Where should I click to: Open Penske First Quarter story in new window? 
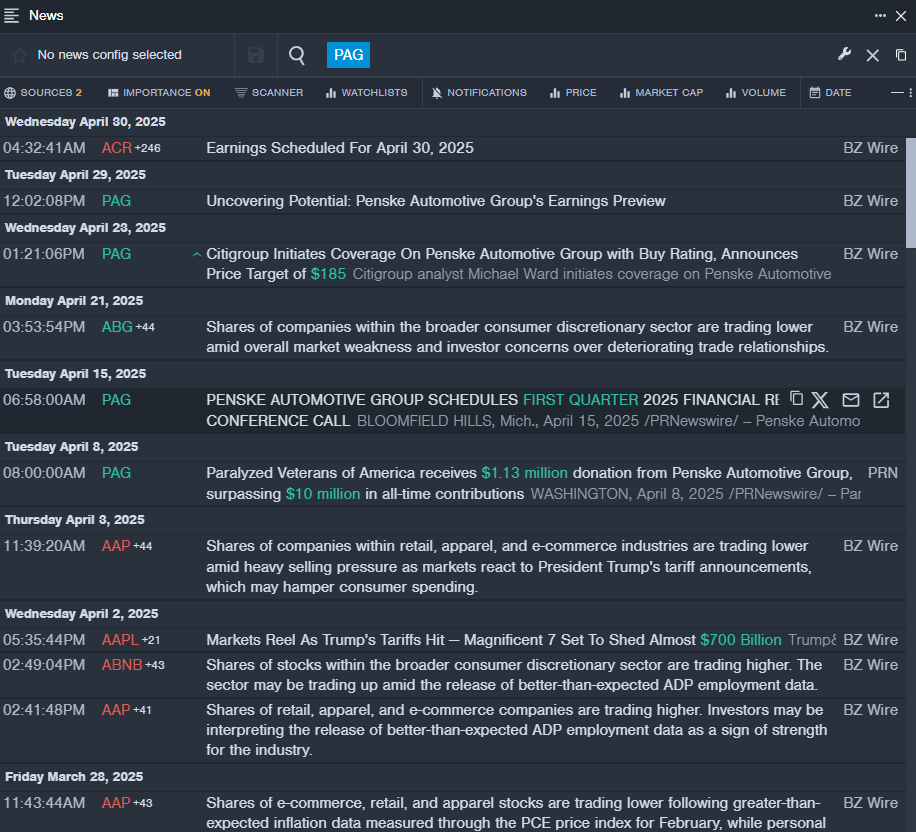tap(881, 400)
